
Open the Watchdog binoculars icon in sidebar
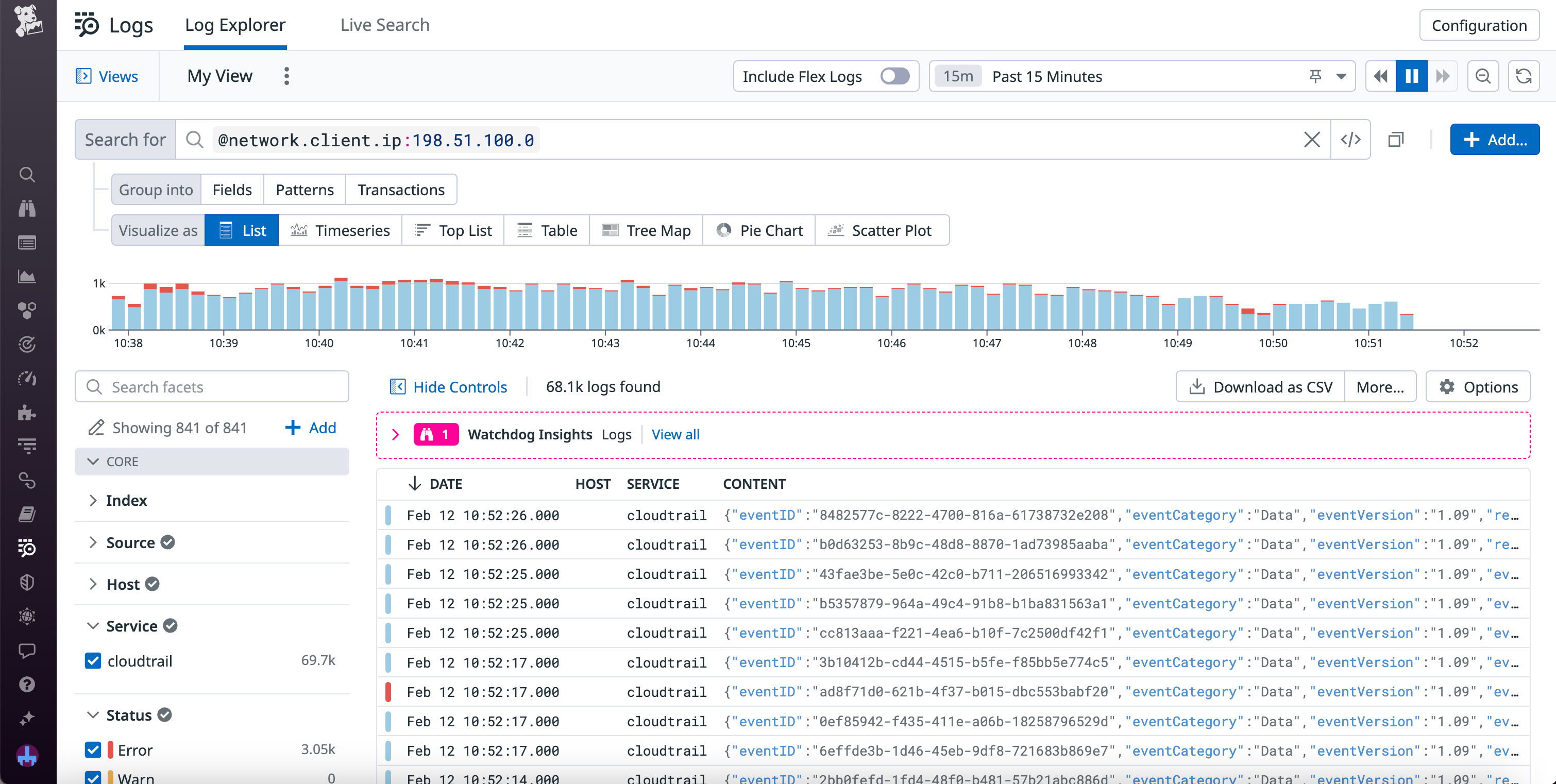click(x=27, y=209)
